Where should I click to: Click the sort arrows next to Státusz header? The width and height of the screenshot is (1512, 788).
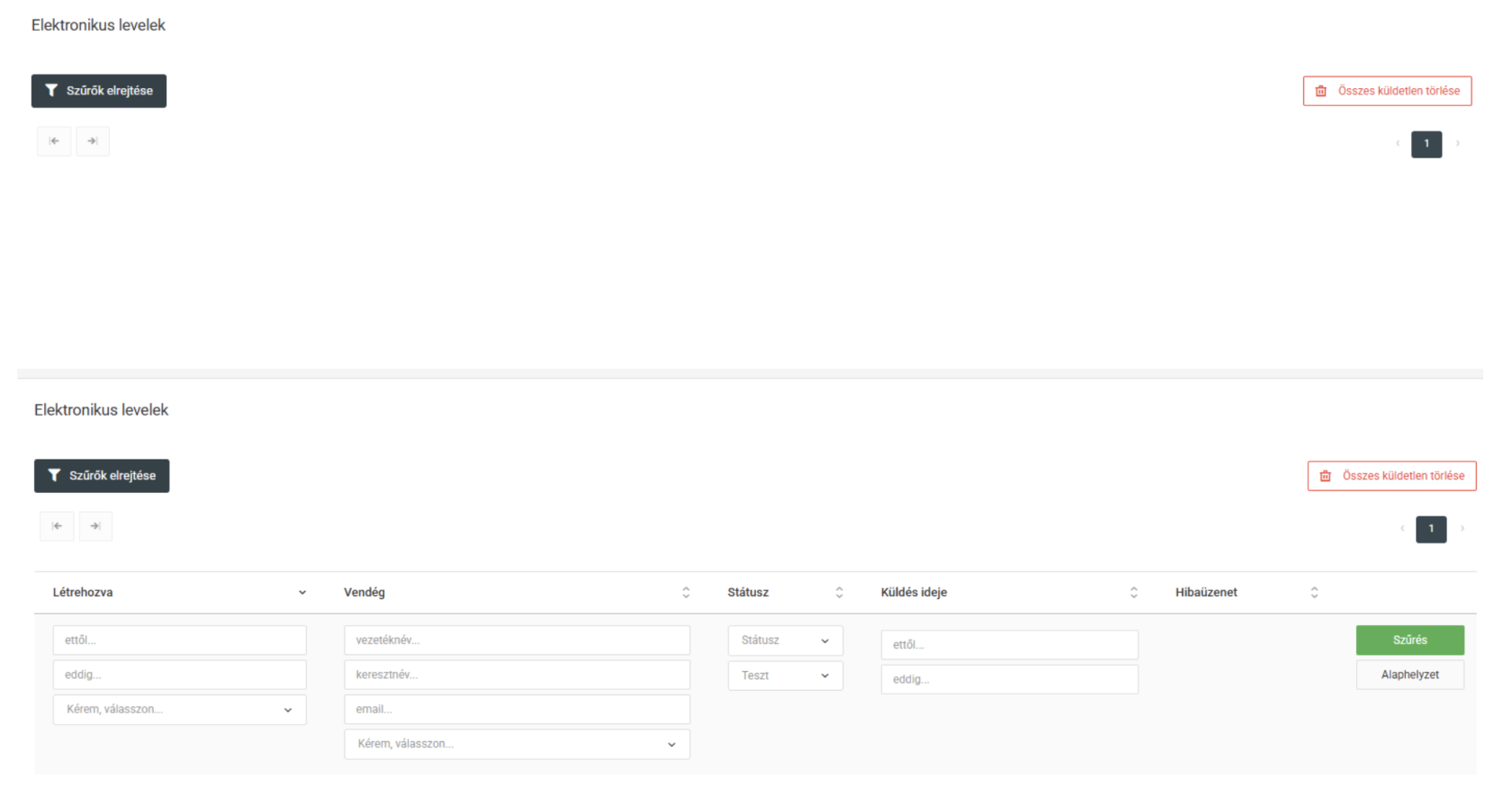(839, 593)
